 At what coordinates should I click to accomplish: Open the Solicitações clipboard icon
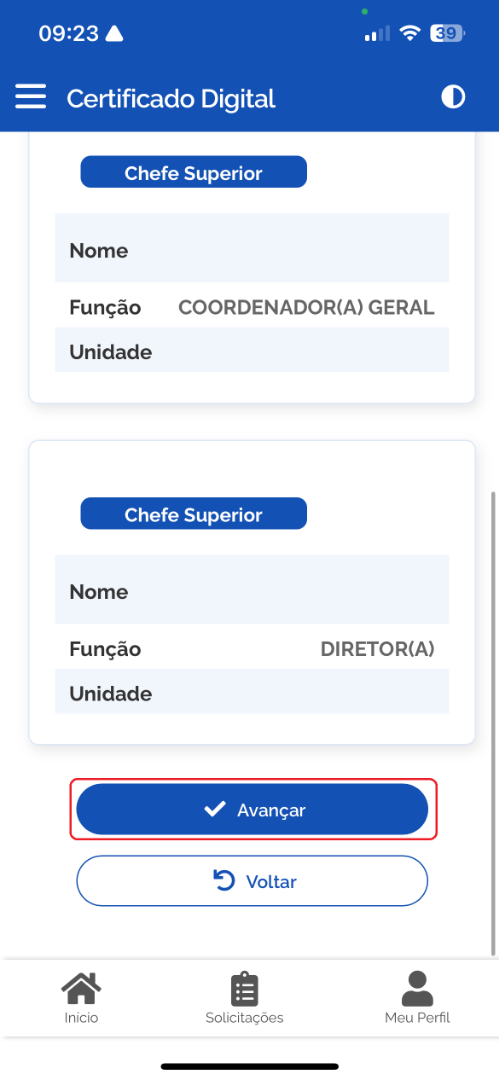point(244,989)
